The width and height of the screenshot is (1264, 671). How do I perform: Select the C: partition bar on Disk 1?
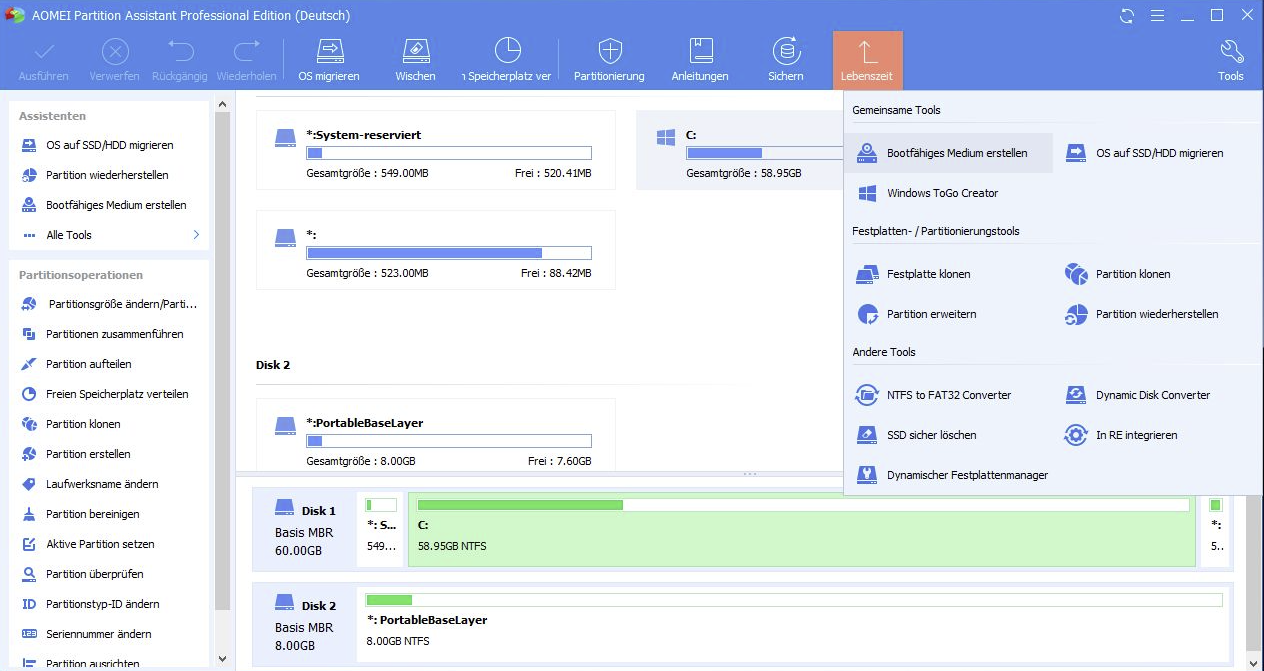(800, 529)
